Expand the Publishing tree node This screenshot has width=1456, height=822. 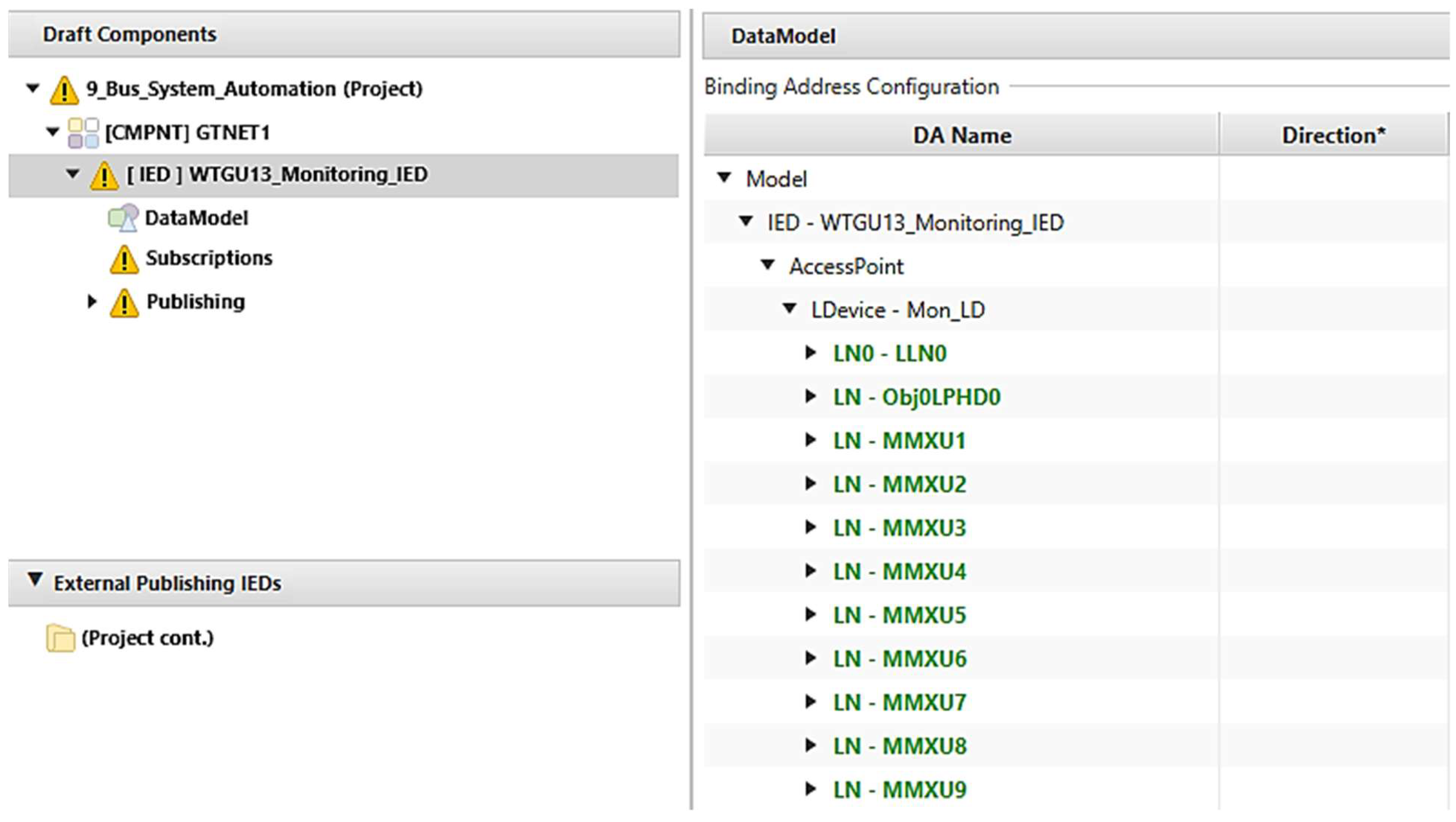coord(92,302)
